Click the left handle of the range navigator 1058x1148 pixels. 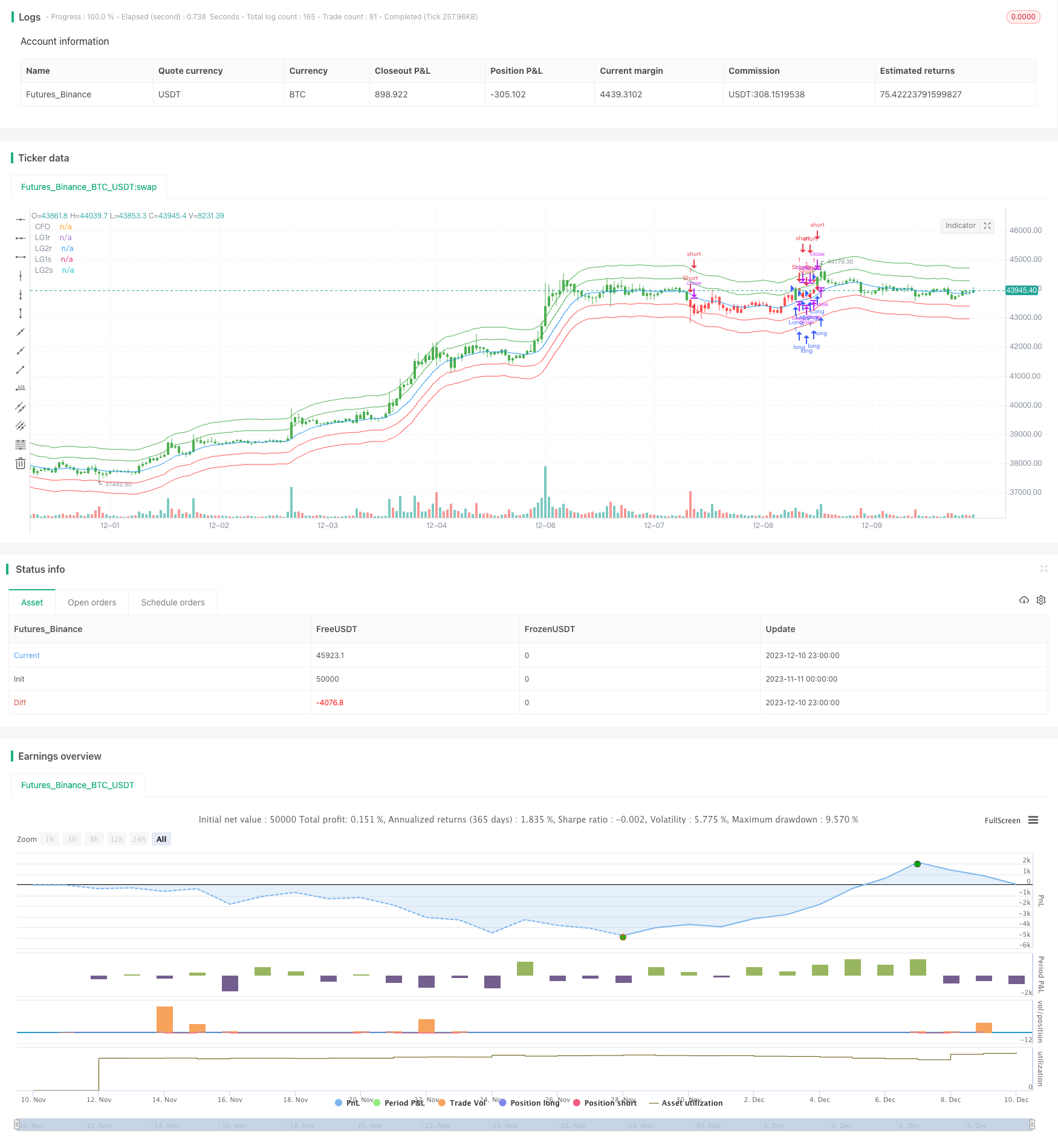pos(16,1125)
